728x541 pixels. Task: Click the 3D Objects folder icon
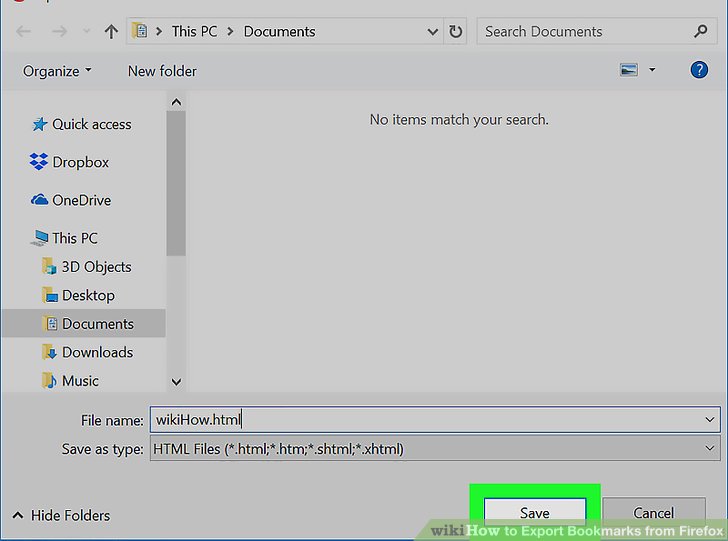click(x=49, y=267)
